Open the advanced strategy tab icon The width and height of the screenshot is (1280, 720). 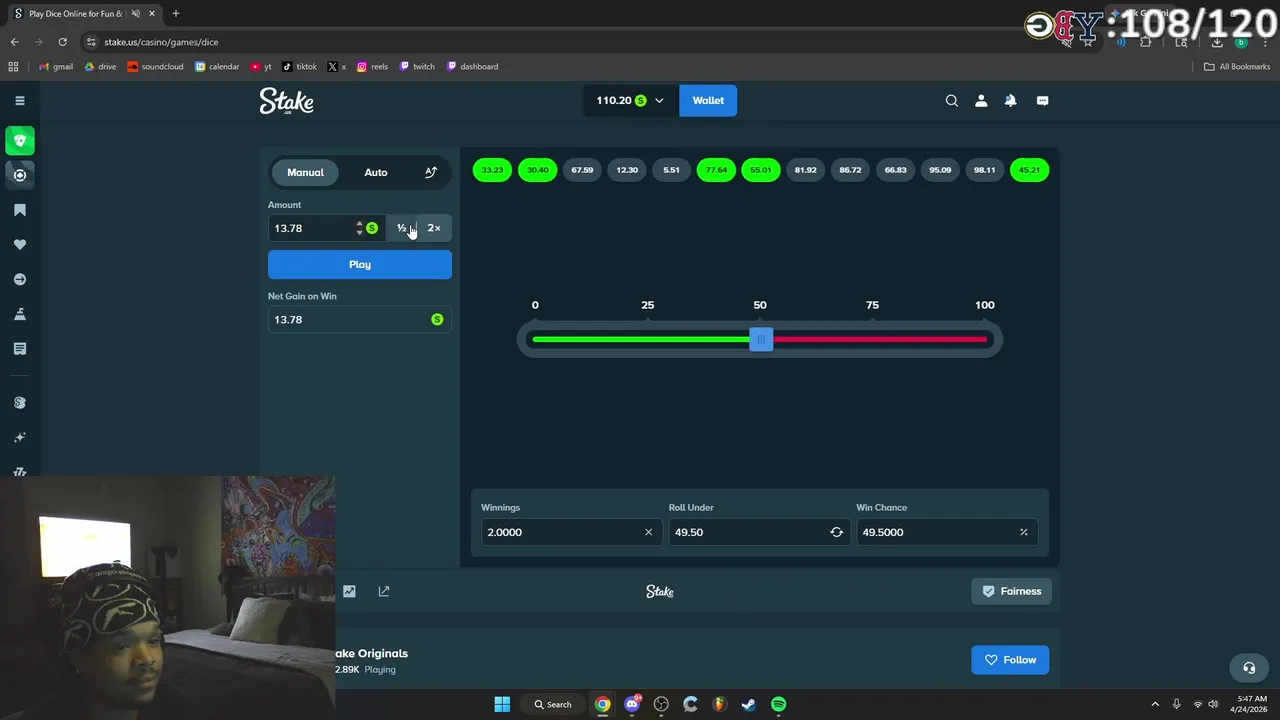pyautogui.click(x=431, y=172)
